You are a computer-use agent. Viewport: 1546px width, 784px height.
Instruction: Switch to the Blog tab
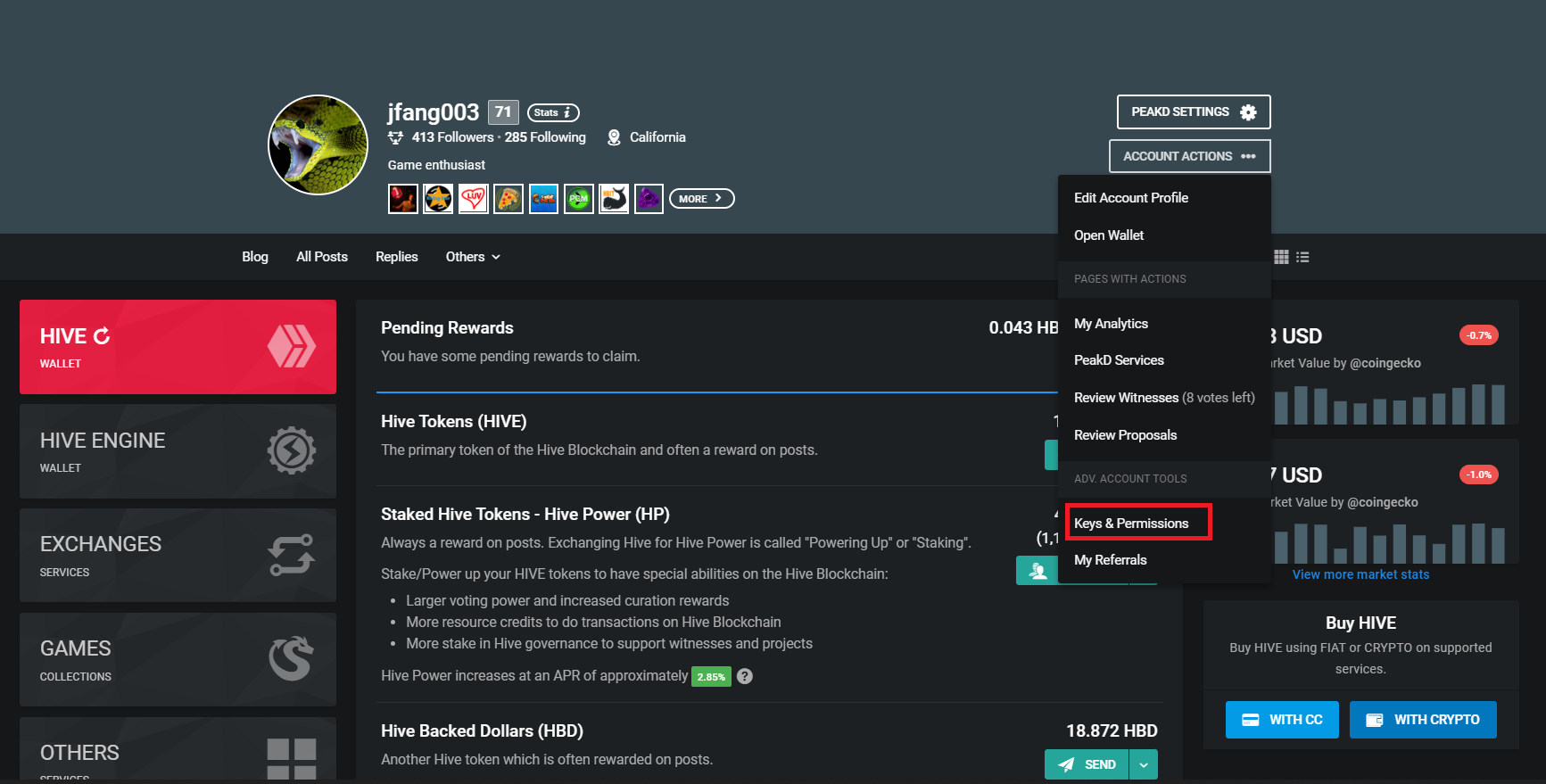(255, 257)
